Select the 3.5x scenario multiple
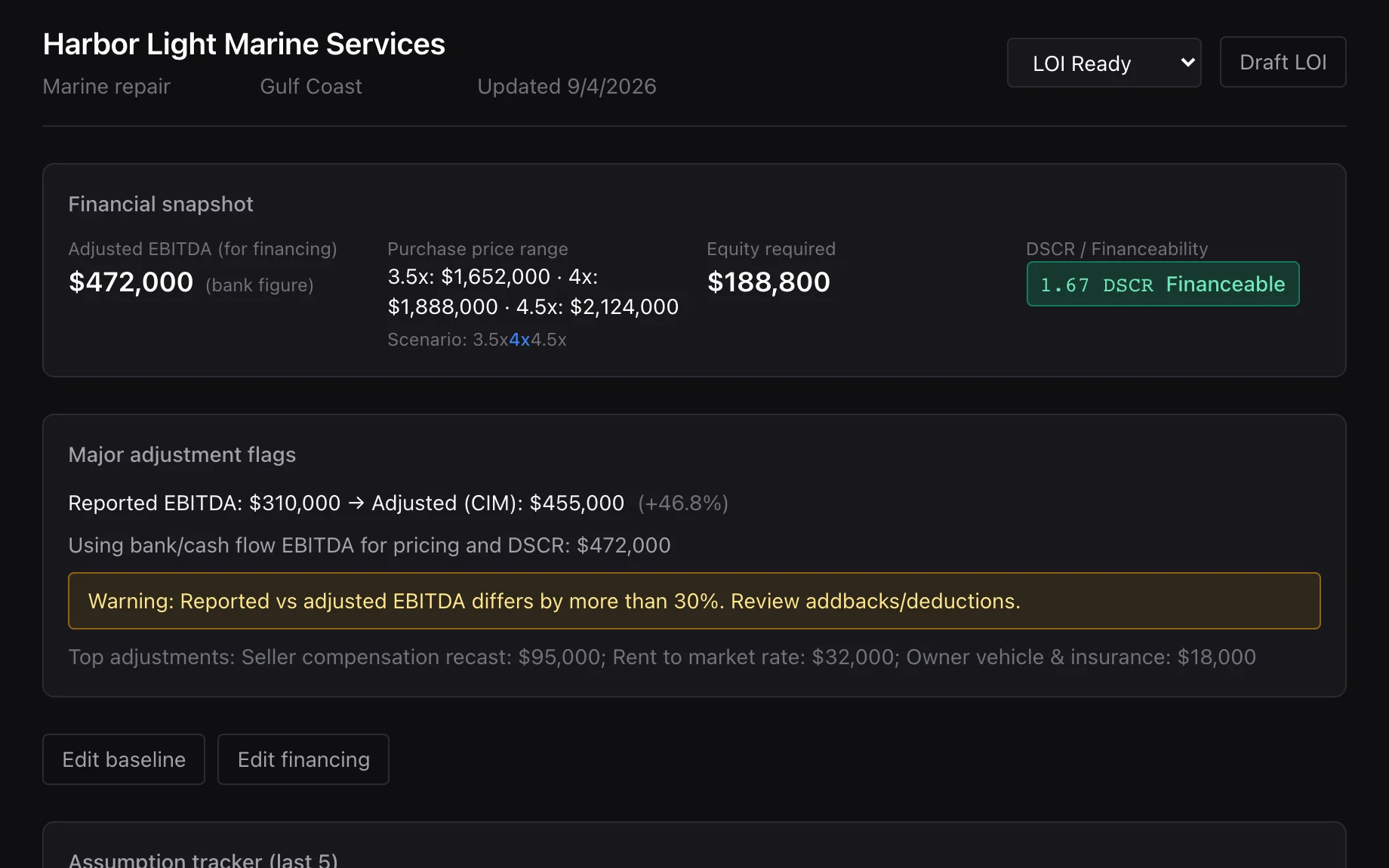This screenshot has width=1389, height=868. 491,340
